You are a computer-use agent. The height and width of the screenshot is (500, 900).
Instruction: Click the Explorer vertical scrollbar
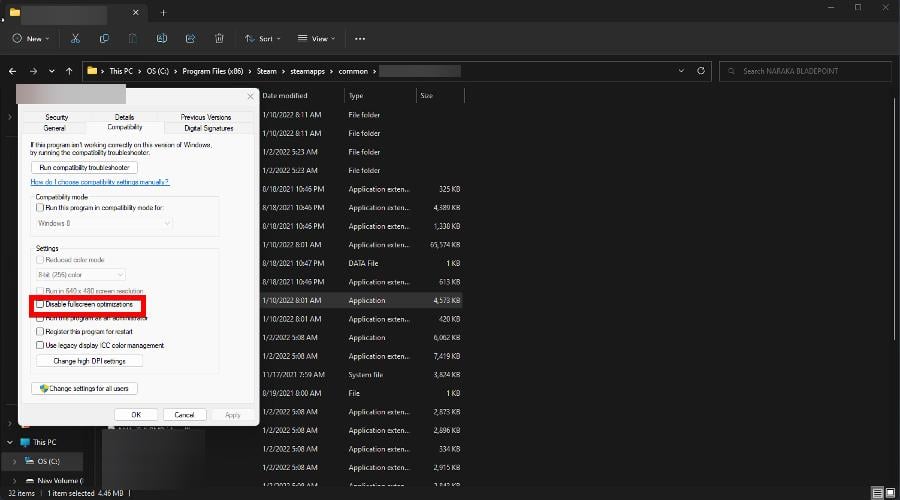pos(894,218)
